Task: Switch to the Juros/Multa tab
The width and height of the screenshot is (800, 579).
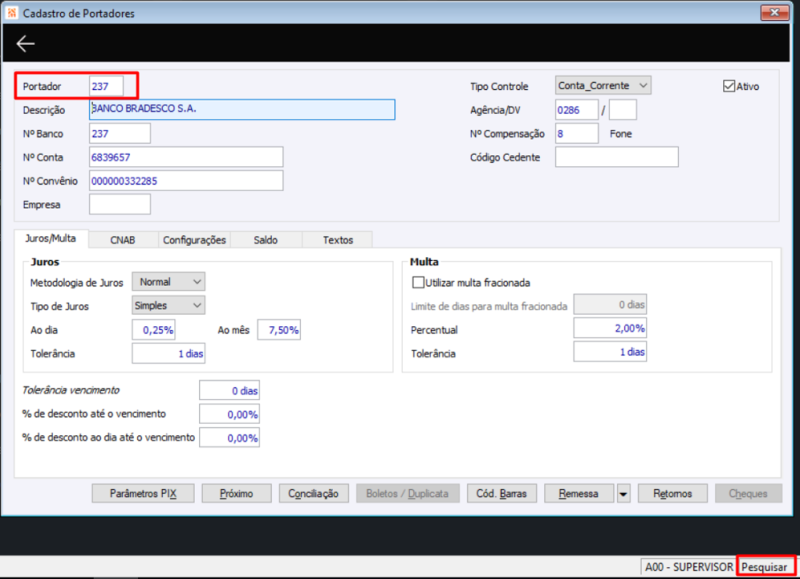Action: 51,238
